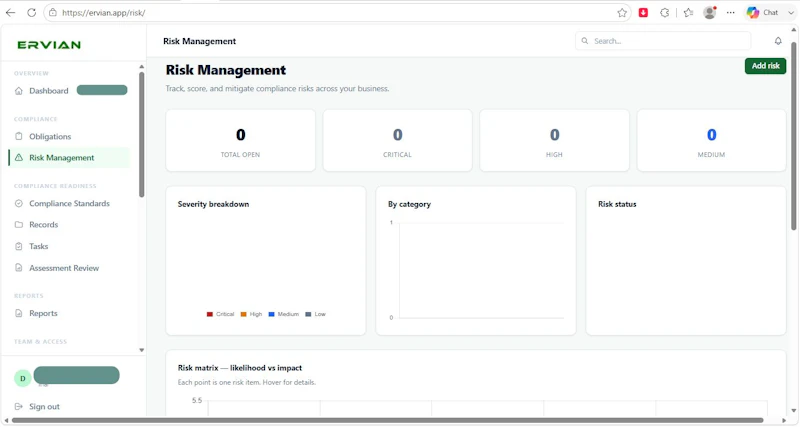Open notifications bell icon
The image size is (800, 427).
point(778,41)
